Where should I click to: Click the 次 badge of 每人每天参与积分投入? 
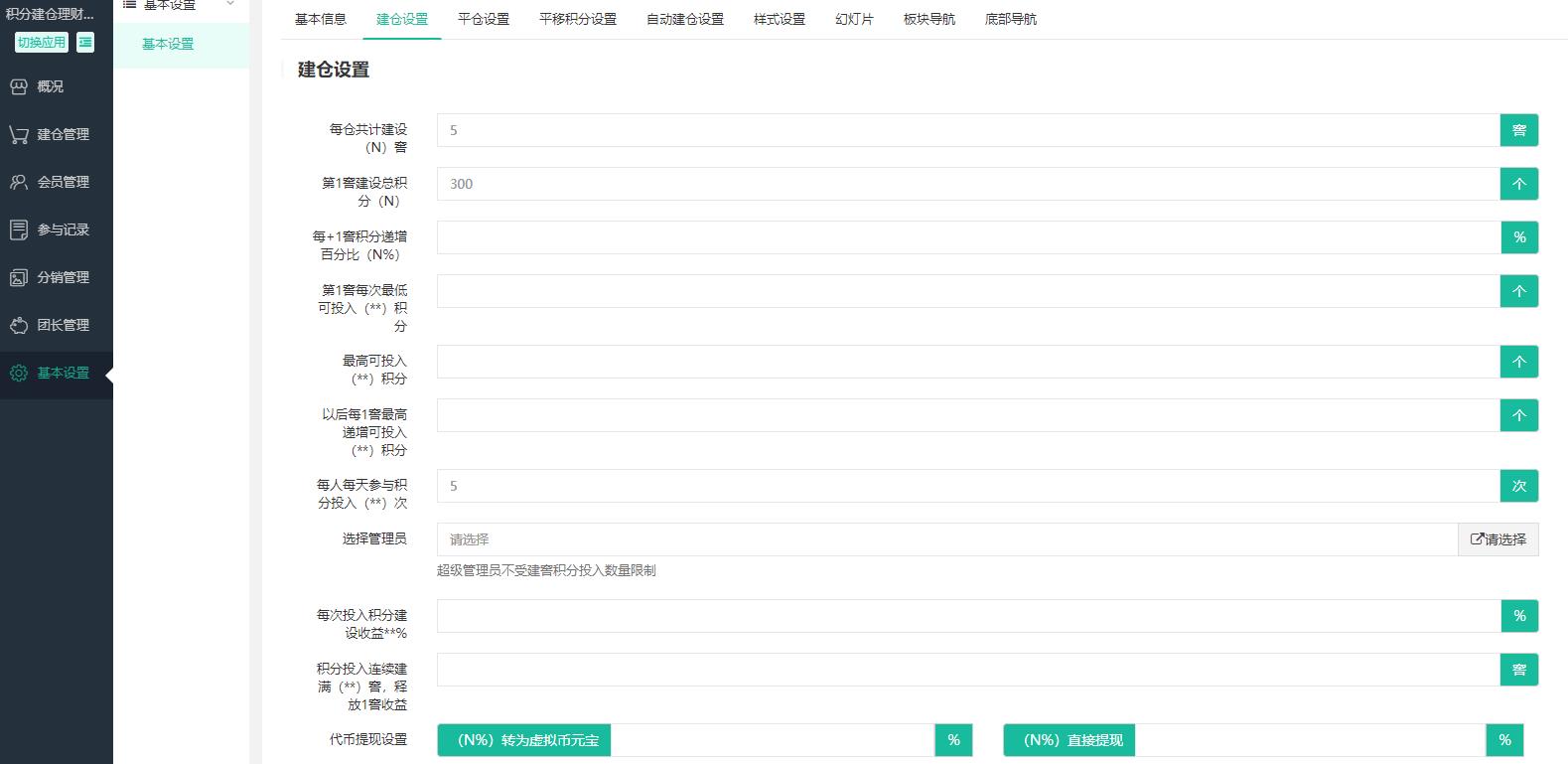pos(1519,486)
